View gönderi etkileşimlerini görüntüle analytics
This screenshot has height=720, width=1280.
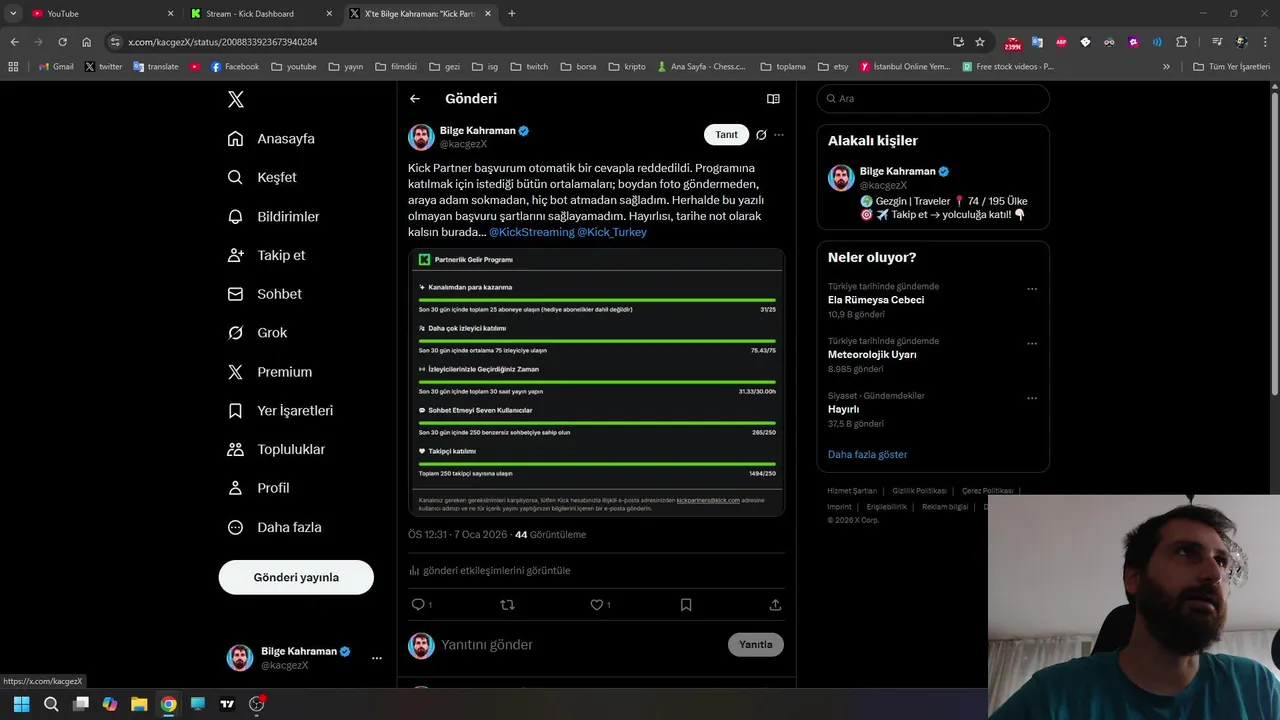[x=490, y=570]
